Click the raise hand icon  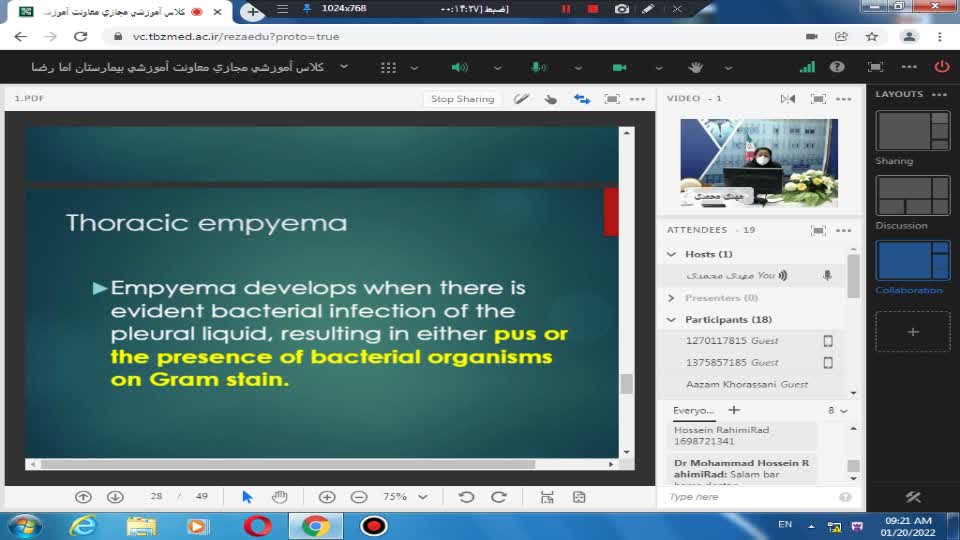(x=699, y=67)
